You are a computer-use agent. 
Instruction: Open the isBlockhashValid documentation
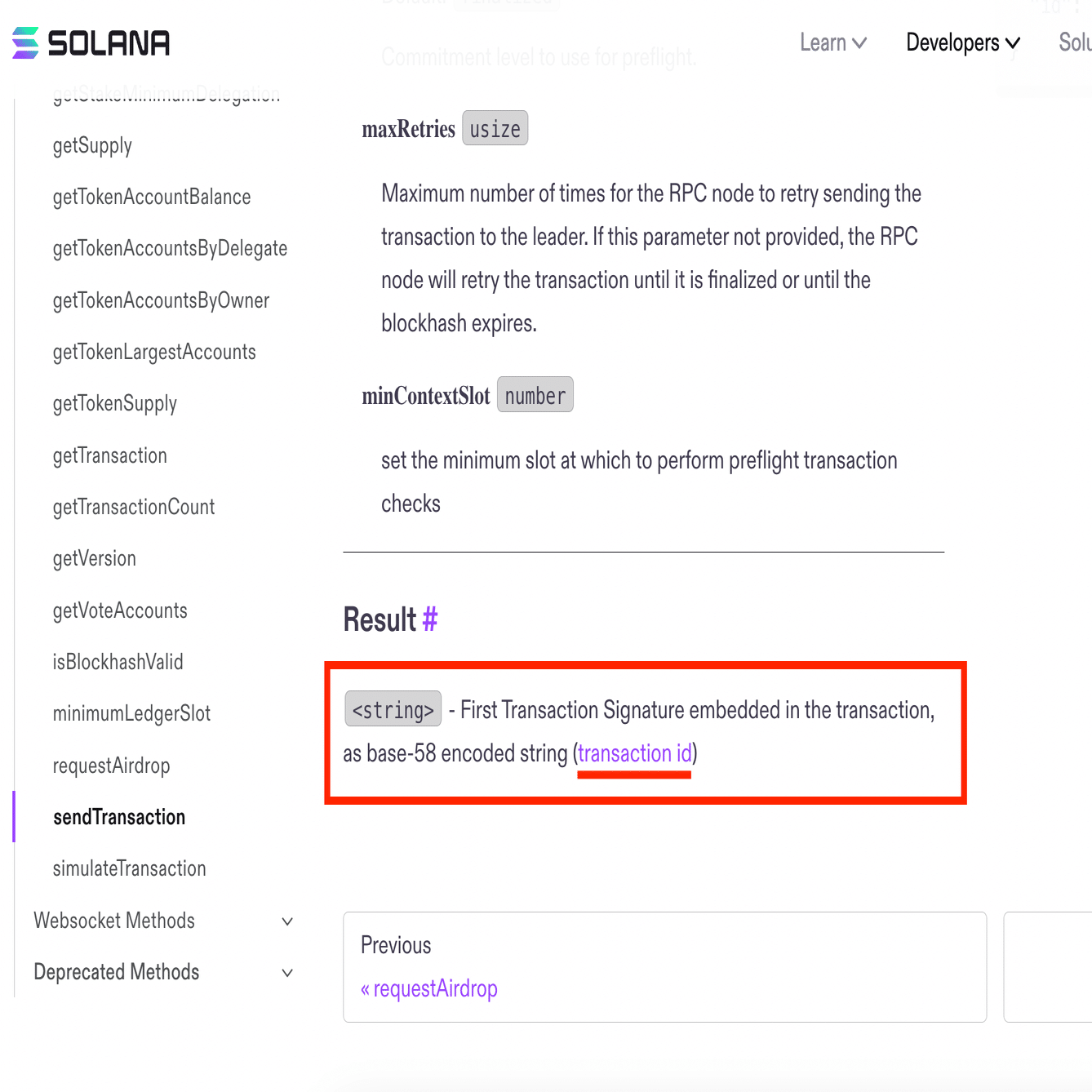coord(118,661)
